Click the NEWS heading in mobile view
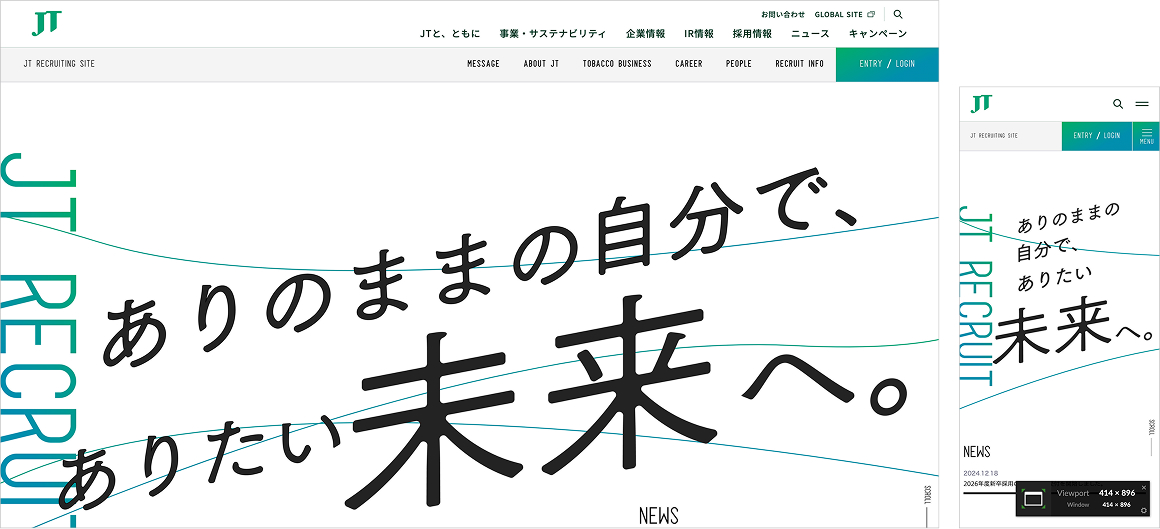 click(x=977, y=451)
